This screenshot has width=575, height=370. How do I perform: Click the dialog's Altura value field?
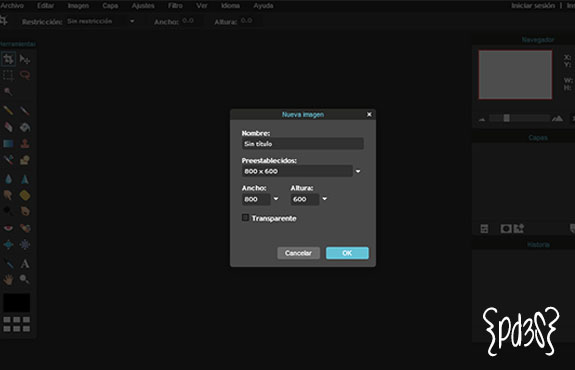(305, 199)
